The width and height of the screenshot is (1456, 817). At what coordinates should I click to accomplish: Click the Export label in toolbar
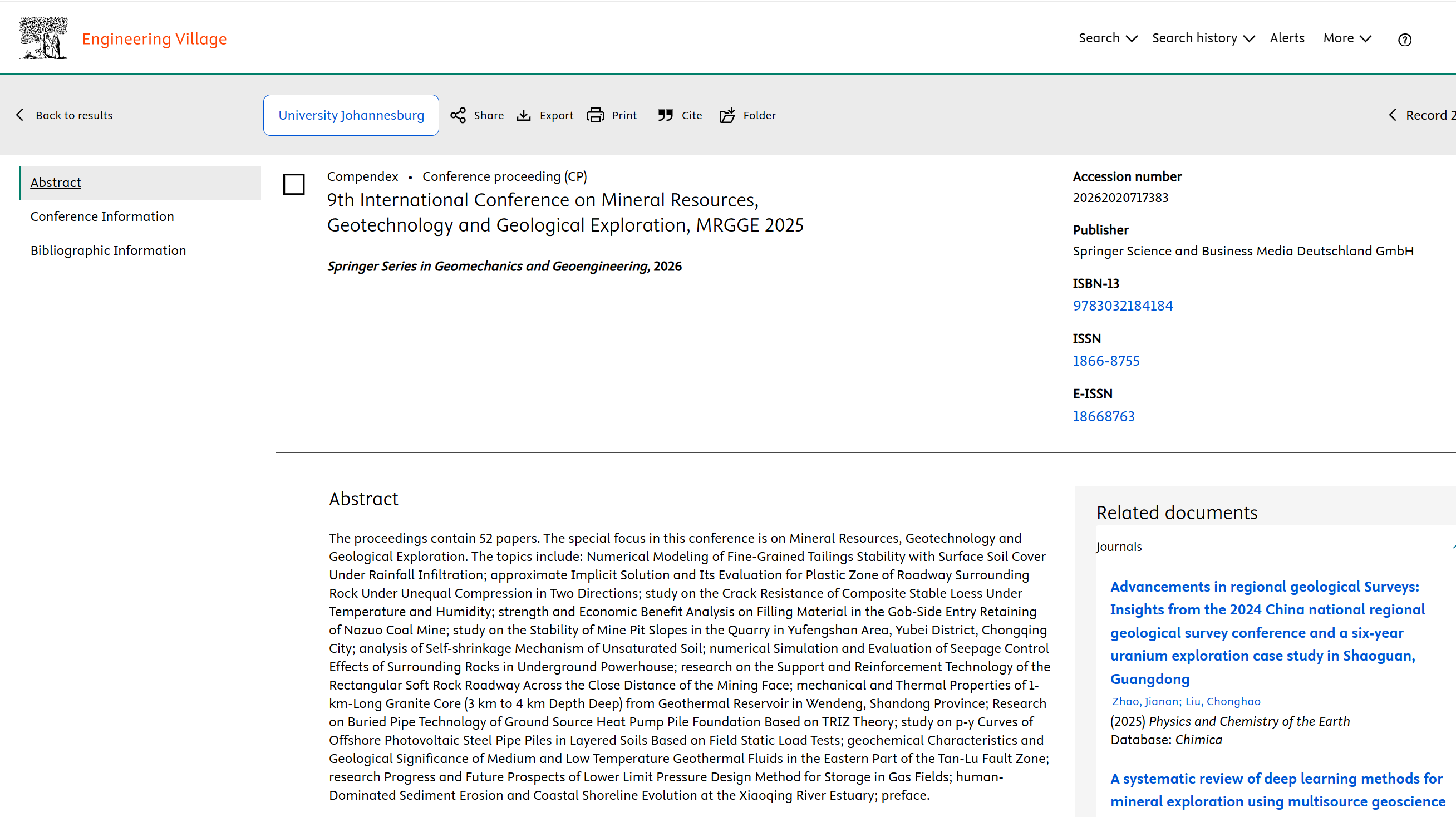pyautogui.click(x=556, y=115)
